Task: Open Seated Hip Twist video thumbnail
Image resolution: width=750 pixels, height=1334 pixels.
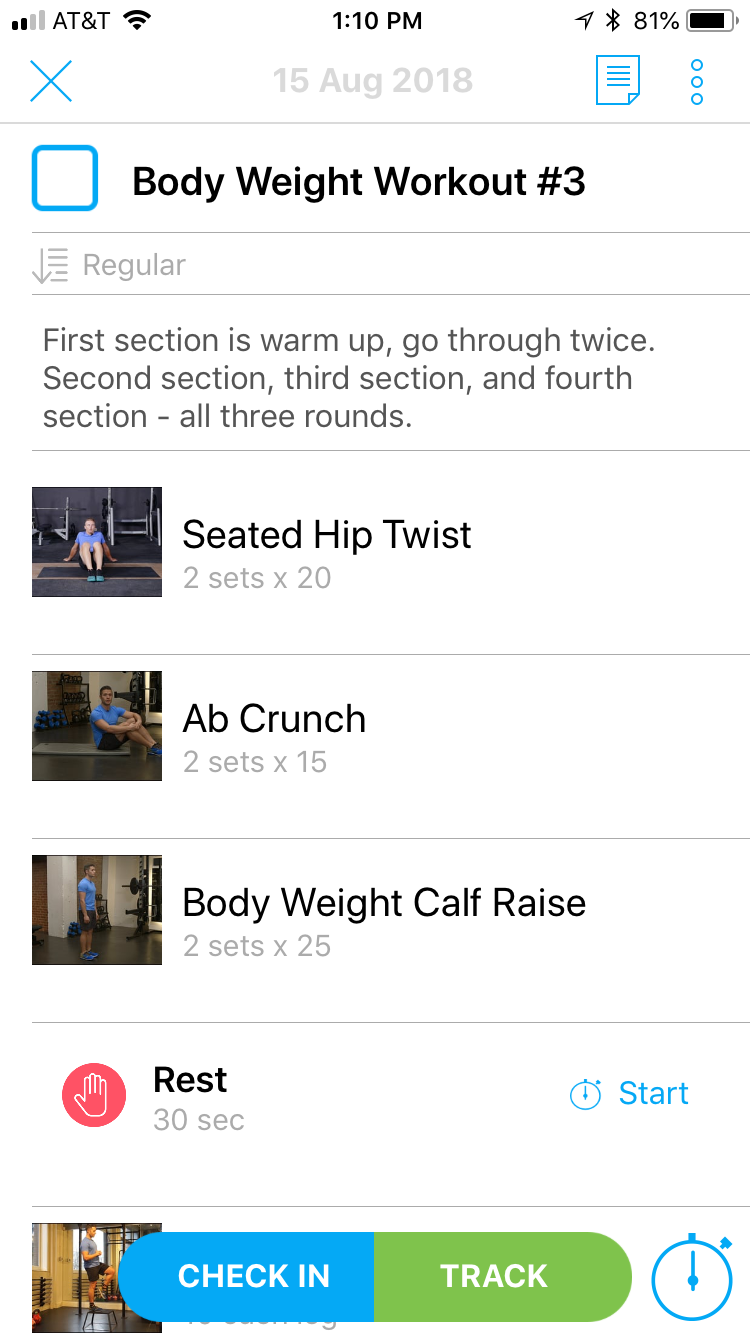Action: click(x=97, y=543)
